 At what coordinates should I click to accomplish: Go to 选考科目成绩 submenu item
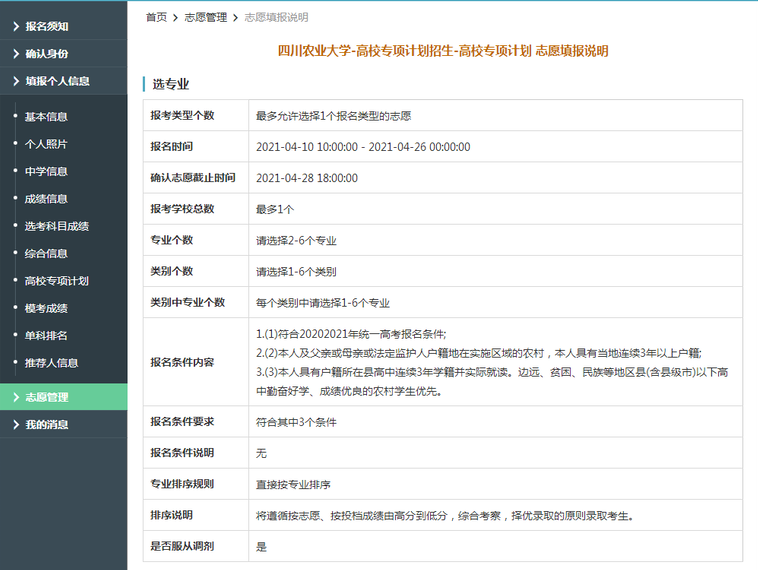coord(57,226)
